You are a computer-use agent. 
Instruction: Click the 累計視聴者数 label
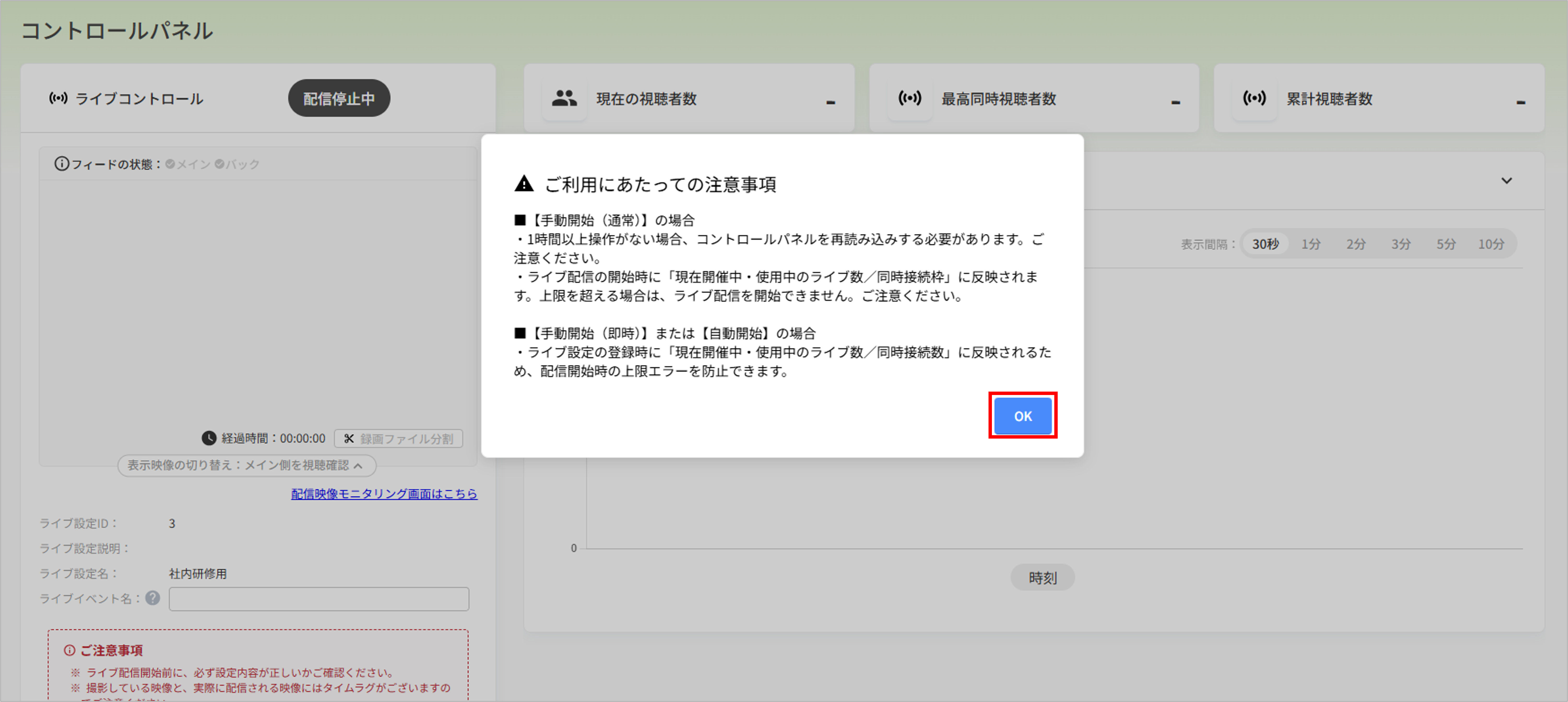1329,99
